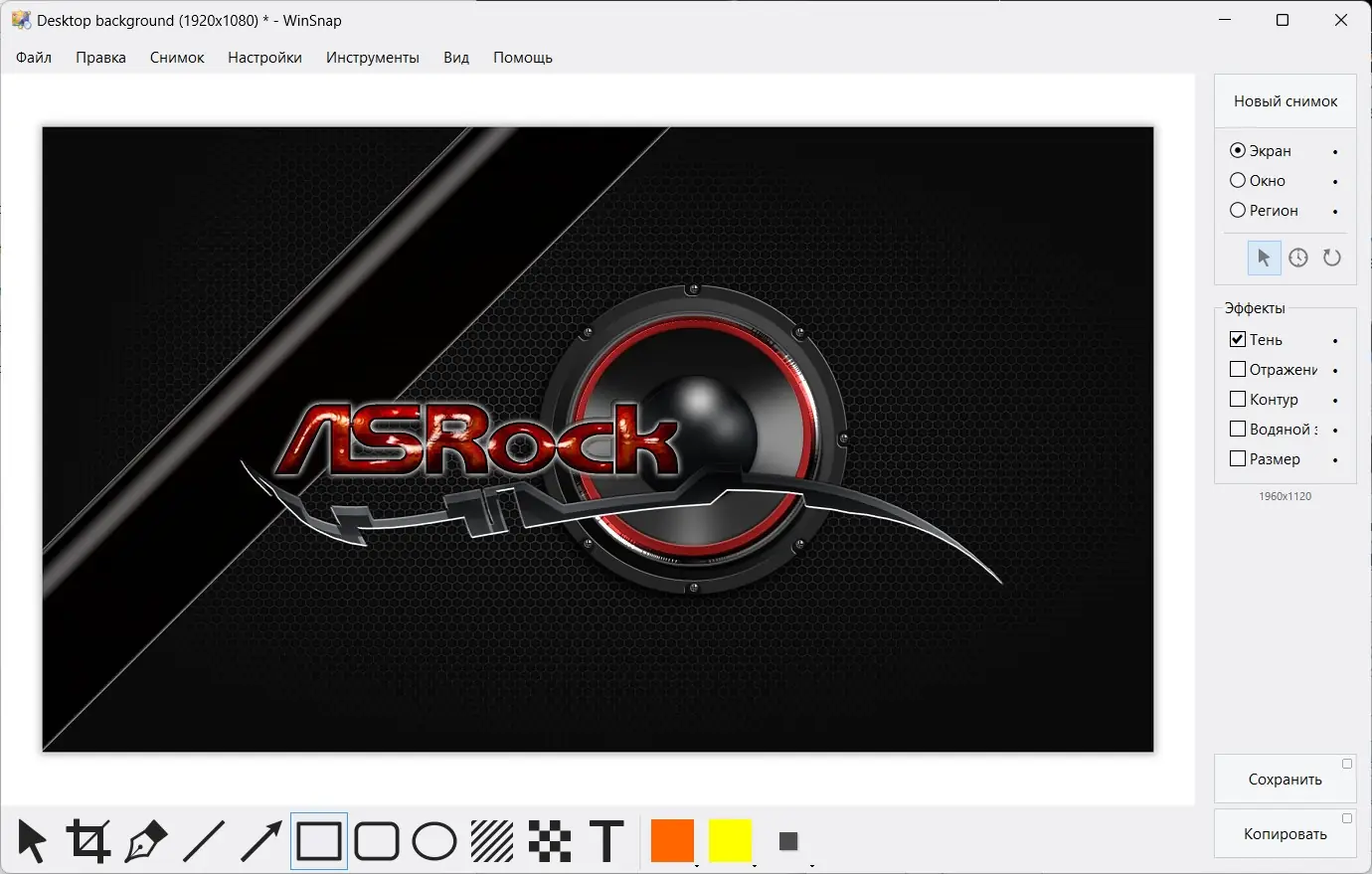Open options dot next to Тень
The width and height of the screenshot is (1372, 874).
(1335, 341)
